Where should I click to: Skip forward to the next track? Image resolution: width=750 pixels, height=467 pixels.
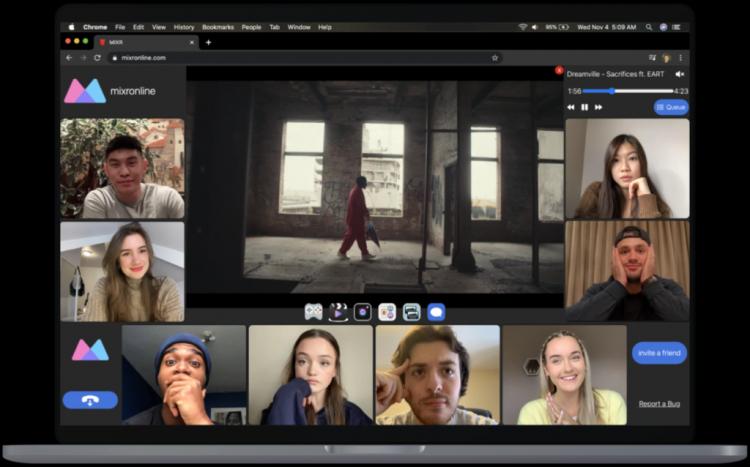pos(598,107)
